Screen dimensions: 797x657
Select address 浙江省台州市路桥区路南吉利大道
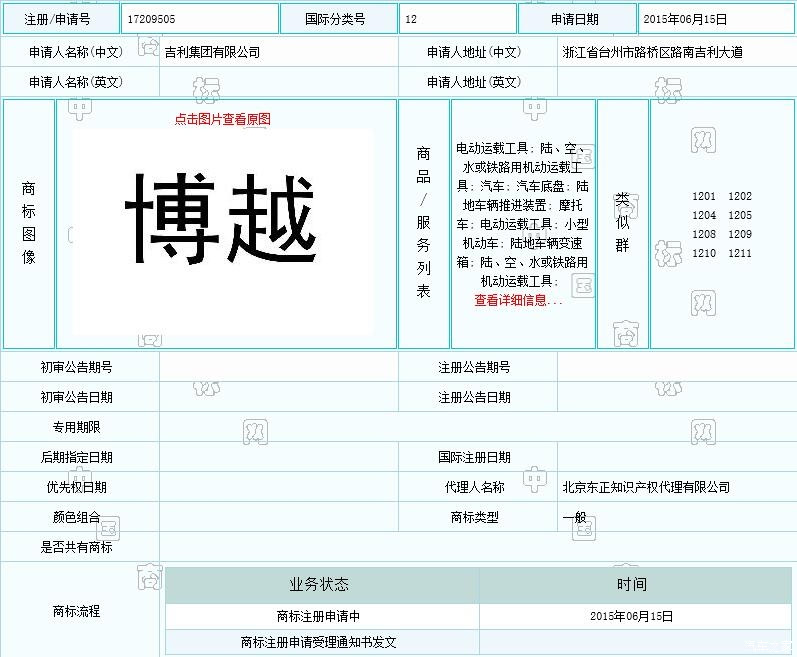(653, 52)
